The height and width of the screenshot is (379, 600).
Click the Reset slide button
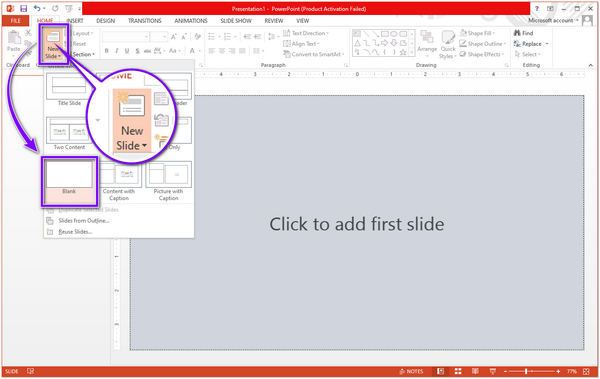click(x=79, y=44)
